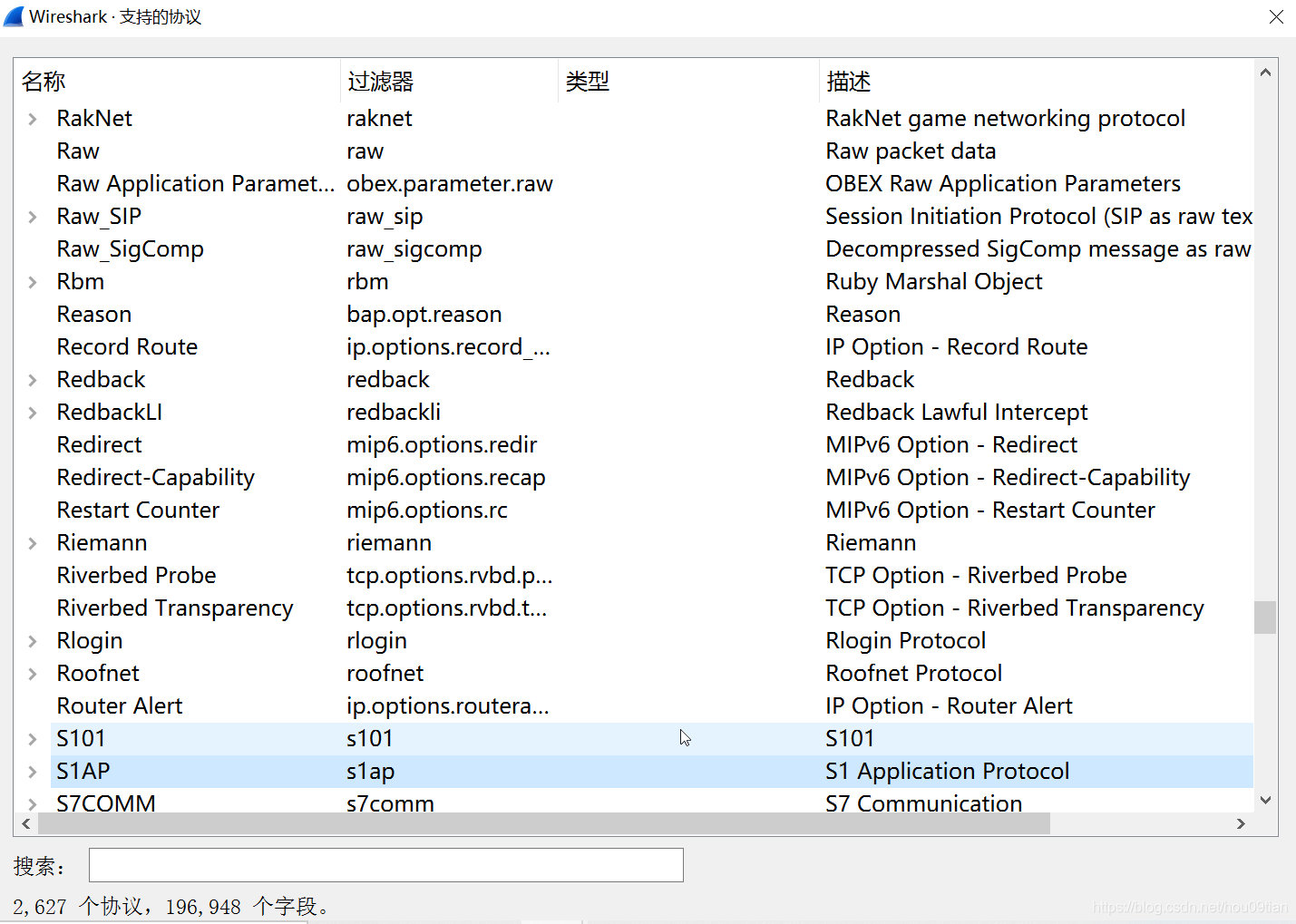
Task: Click the filter cell mip6.options.recap
Action: pyautogui.click(x=446, y=478)
